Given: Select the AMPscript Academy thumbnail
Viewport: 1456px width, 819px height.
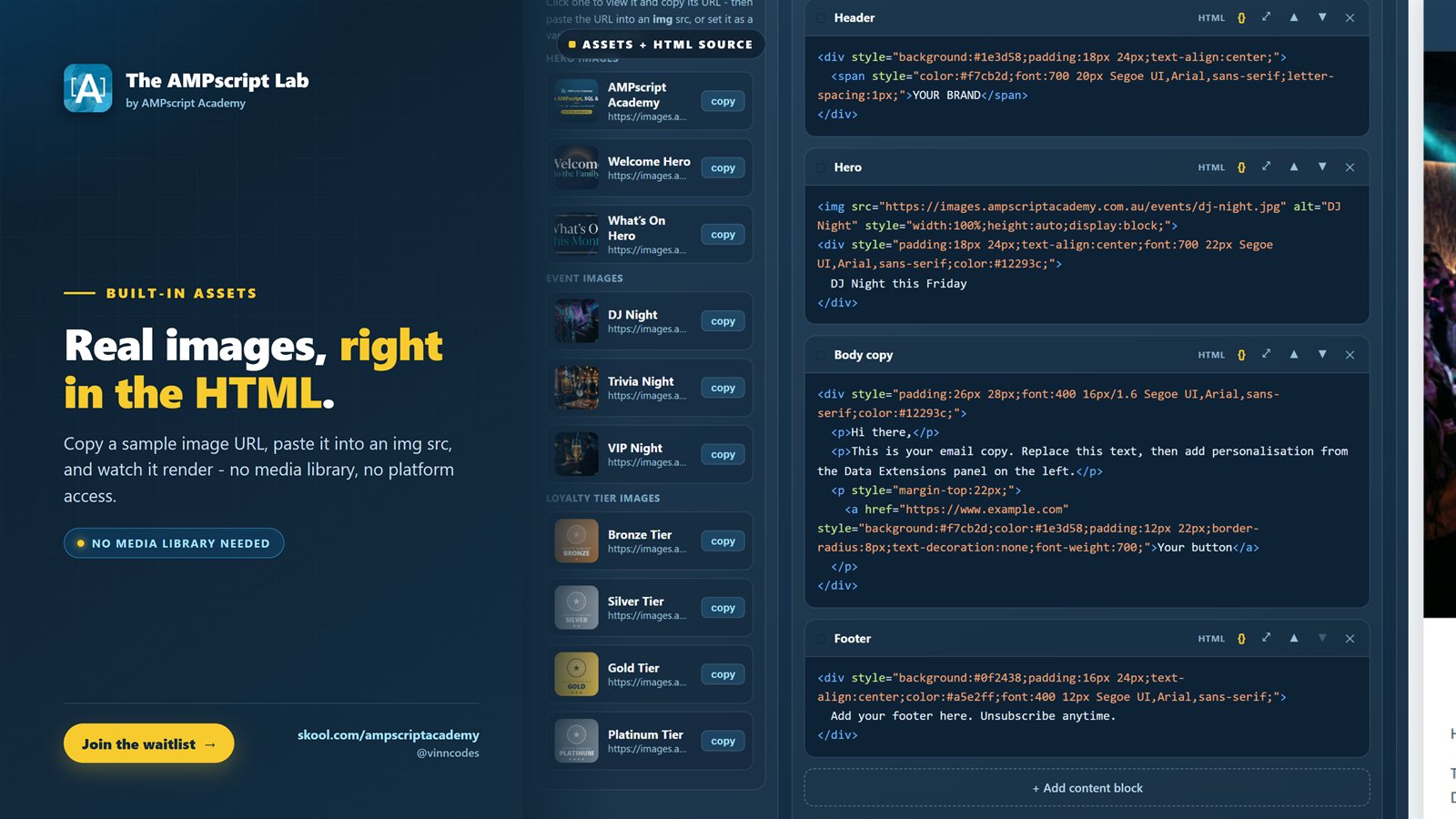Looking at the screenshot, I should click(576, 101).
